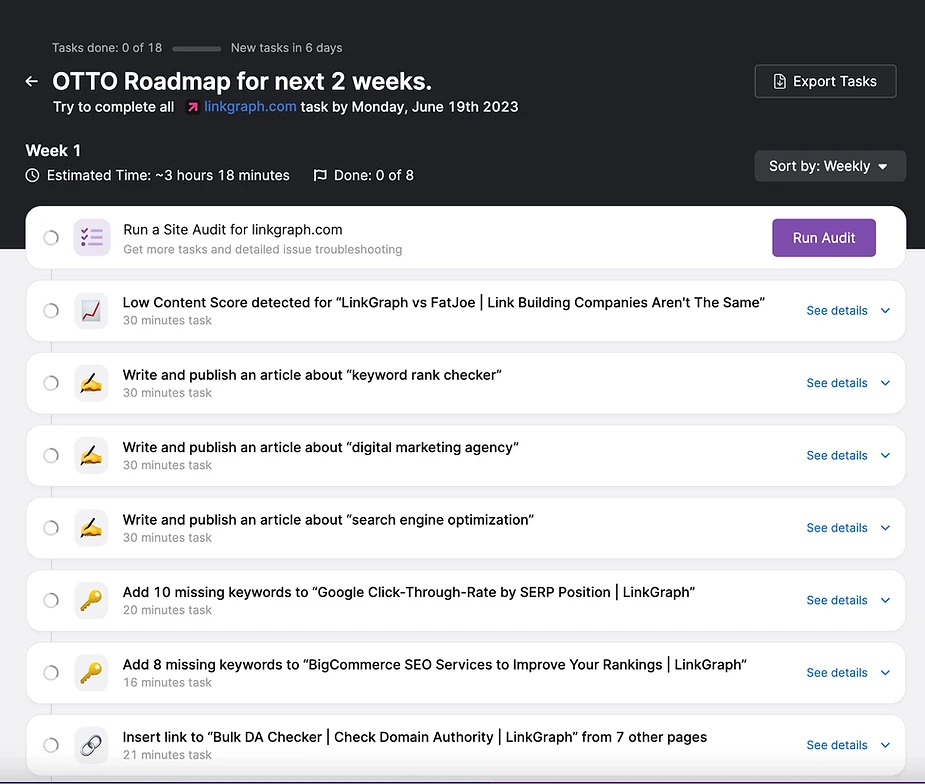Click the Write and publish search engine optimization title
Screen dimensions: 925x784
pos(328,520)
